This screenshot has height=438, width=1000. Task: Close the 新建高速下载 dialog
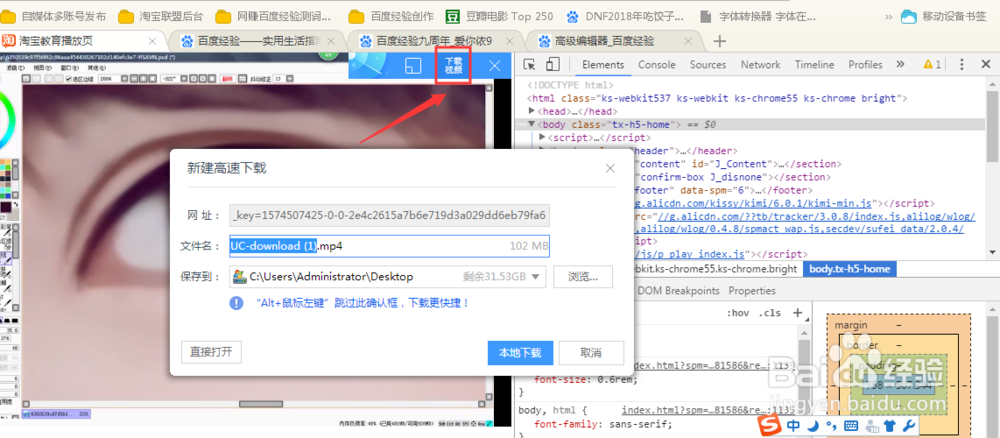[610, 168]
